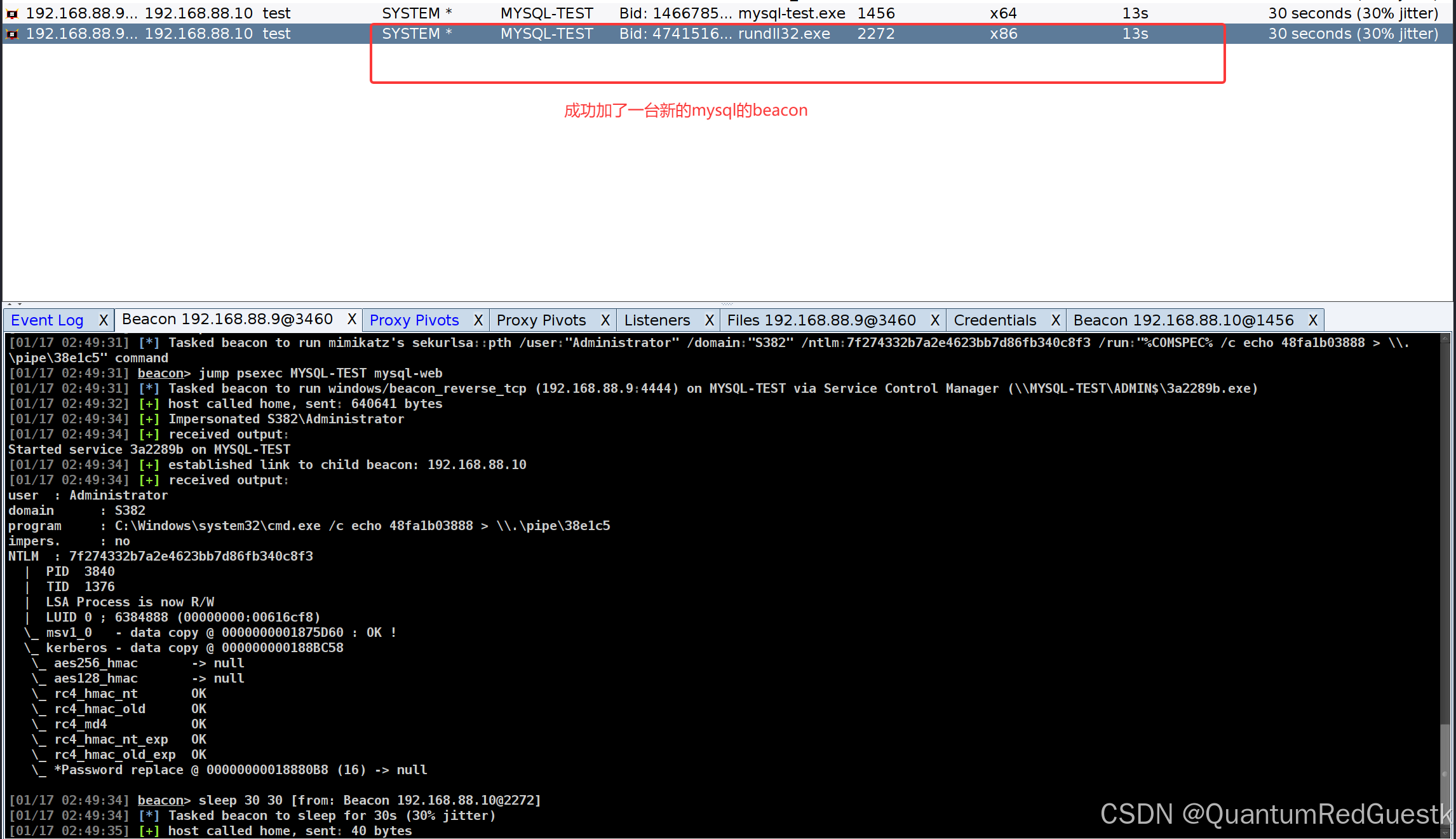Select the second black Proxy Pivots tab
1456x839 pixels.
click(x=541, y=320)
